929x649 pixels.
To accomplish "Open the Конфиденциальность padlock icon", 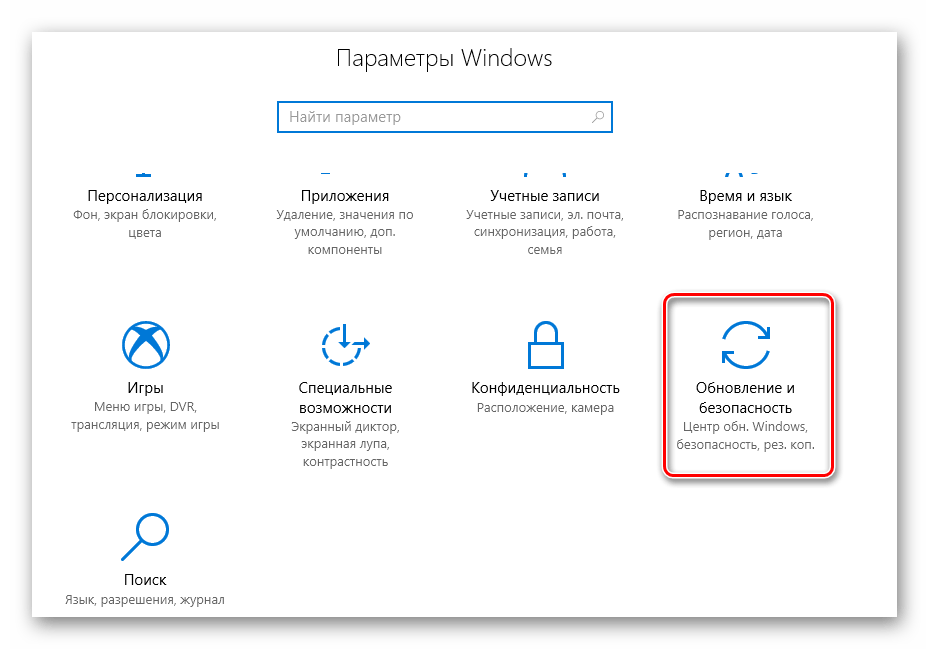I will click(x=545, y=345).
